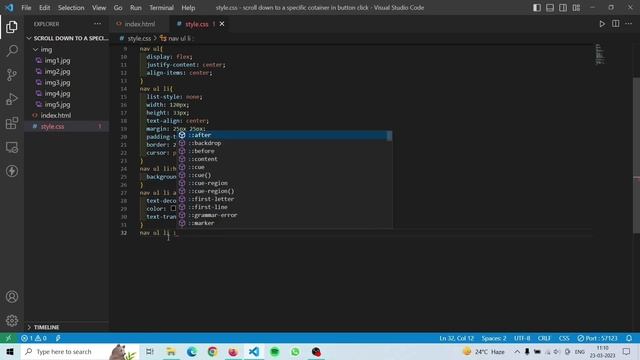This screenshot has width=640, height=360.
Task: Collapse the SCROLL DOWN TO A SPECI... project folder
Action: click(x=67, y=38)
